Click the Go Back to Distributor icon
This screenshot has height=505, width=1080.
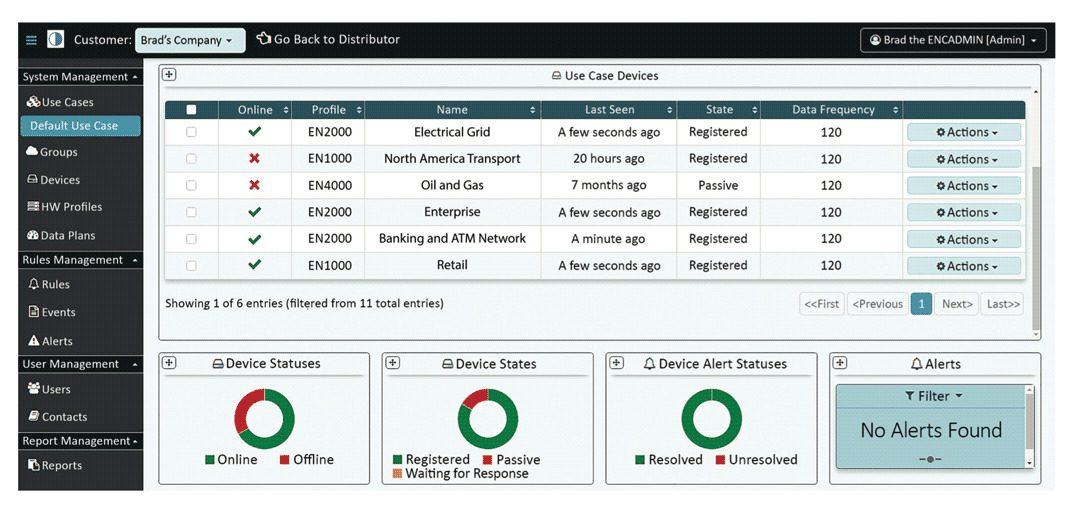click(264, 39)
